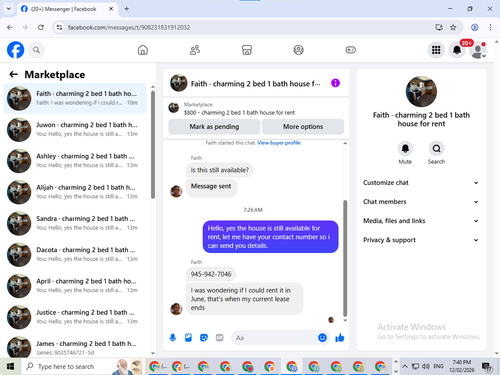This screenshot has height=375, width=500.
Task: View site information icon in address bar
Action: pos(59,27)
